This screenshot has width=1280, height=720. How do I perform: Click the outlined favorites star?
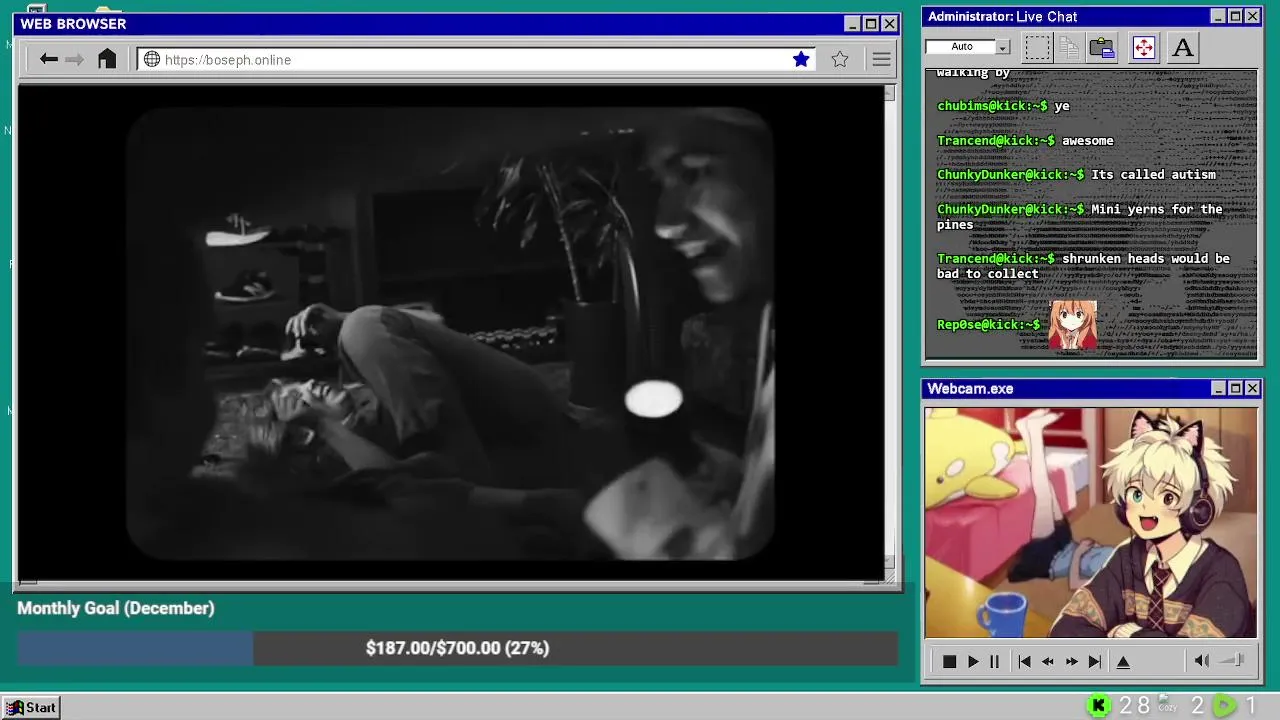(840, 59)
